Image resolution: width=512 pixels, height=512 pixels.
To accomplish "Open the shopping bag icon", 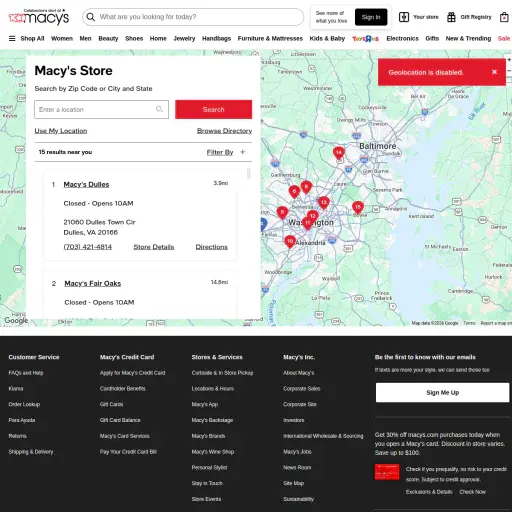I will pyautogui.click(x=504, y=17).
